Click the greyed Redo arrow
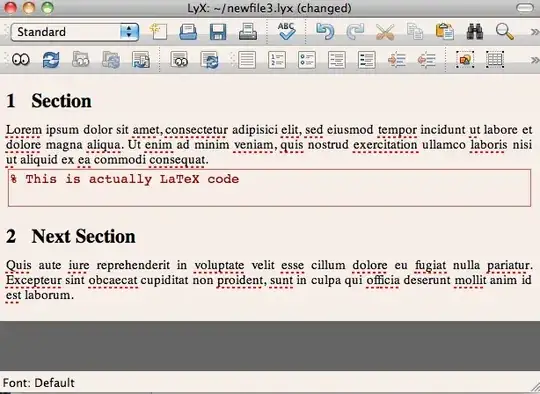 355,32
